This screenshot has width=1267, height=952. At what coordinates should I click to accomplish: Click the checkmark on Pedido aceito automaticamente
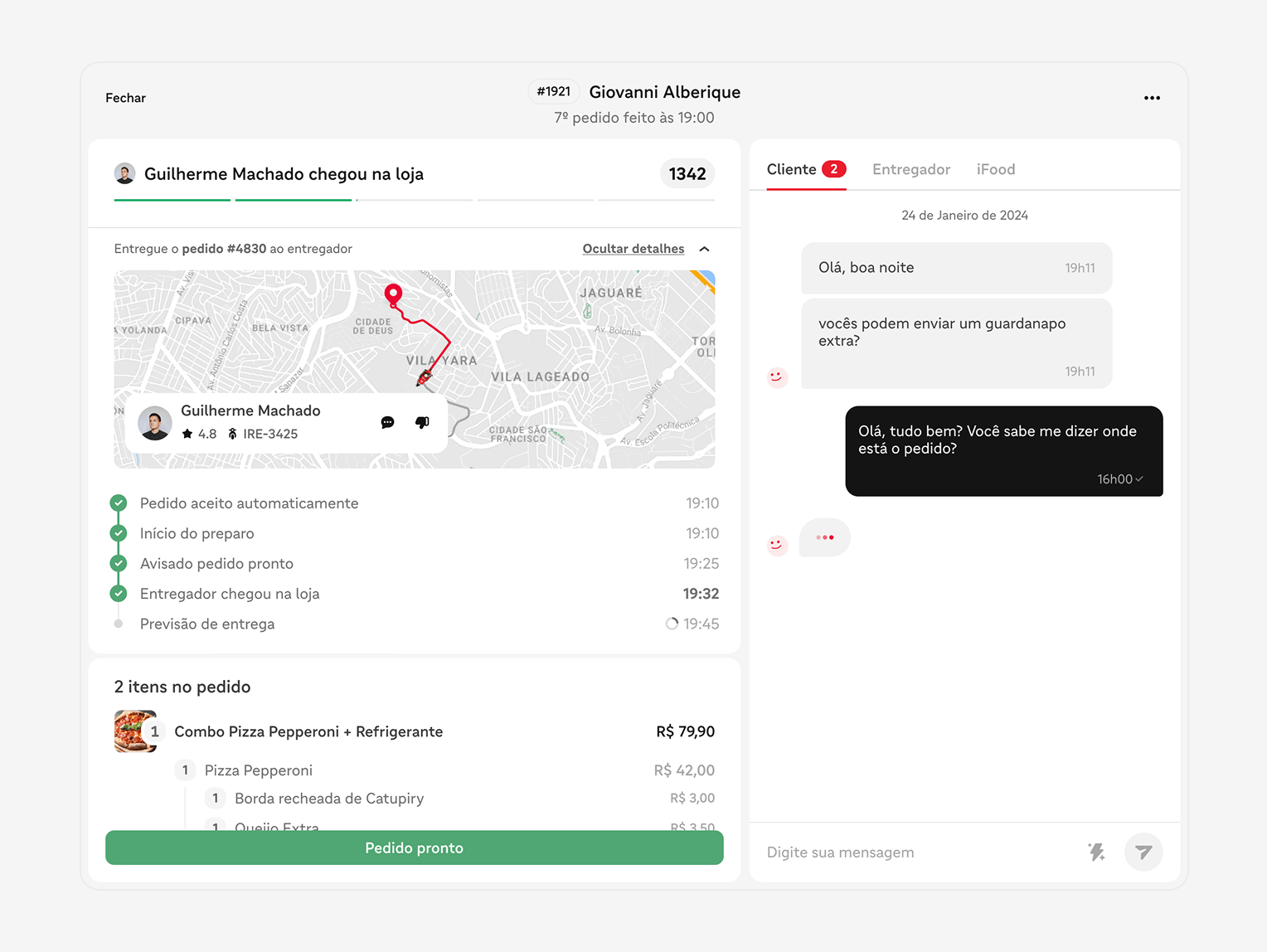(118, 503)
